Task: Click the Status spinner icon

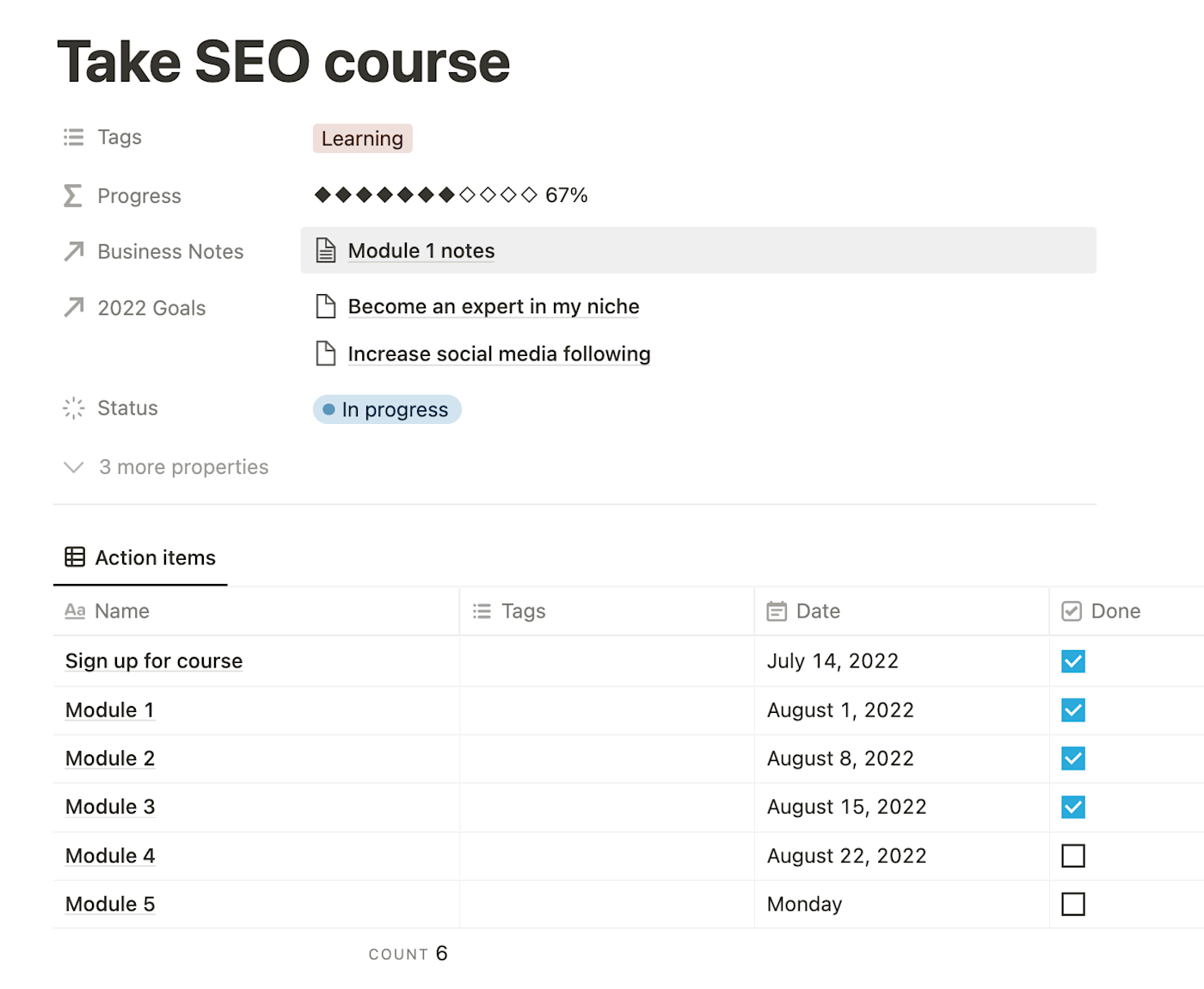Action: pyautogui.click(x=74, y=408)
